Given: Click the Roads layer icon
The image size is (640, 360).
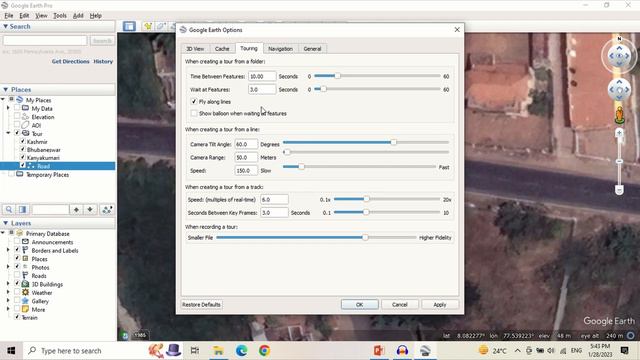Looking at the screenshot, I should [x=25, y=276].
